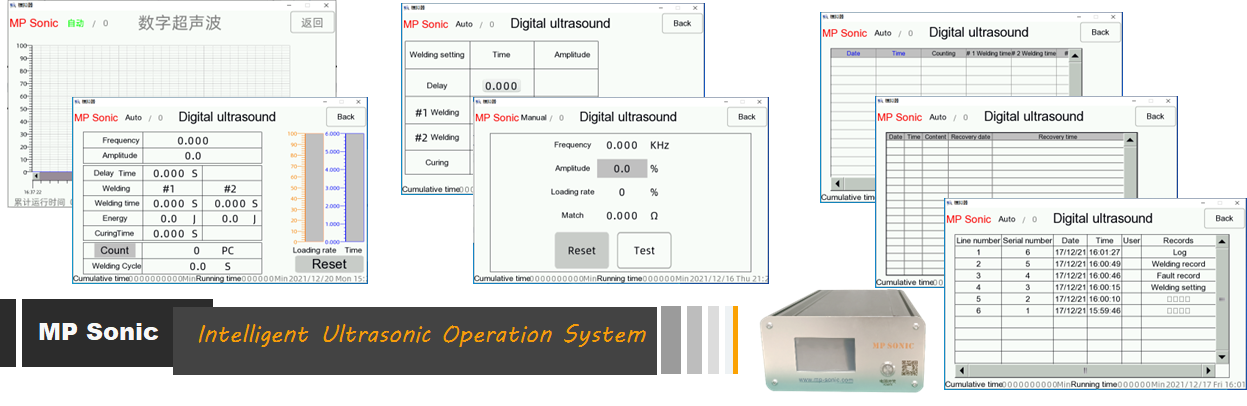The height and width of the screenshot is (406, 1247).
Task: Click the grey Count button
Action: click(x=115, y=250)
